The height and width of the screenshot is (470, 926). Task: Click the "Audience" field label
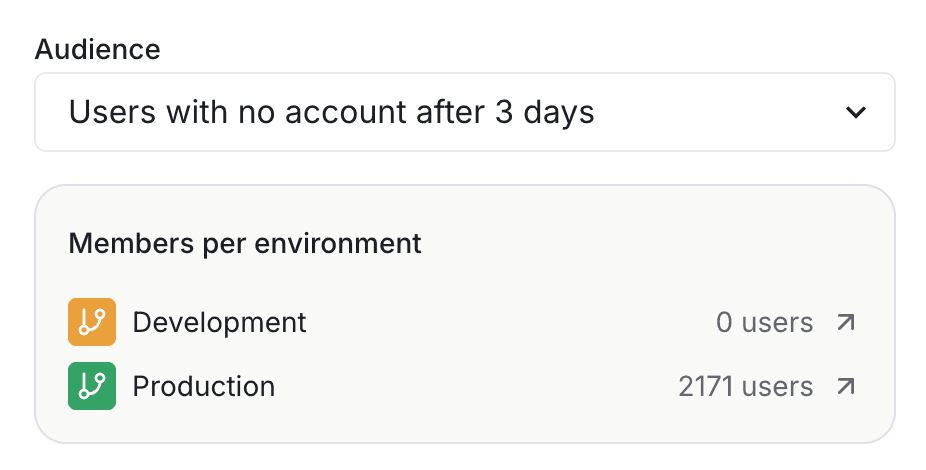(x=97, y=49)
